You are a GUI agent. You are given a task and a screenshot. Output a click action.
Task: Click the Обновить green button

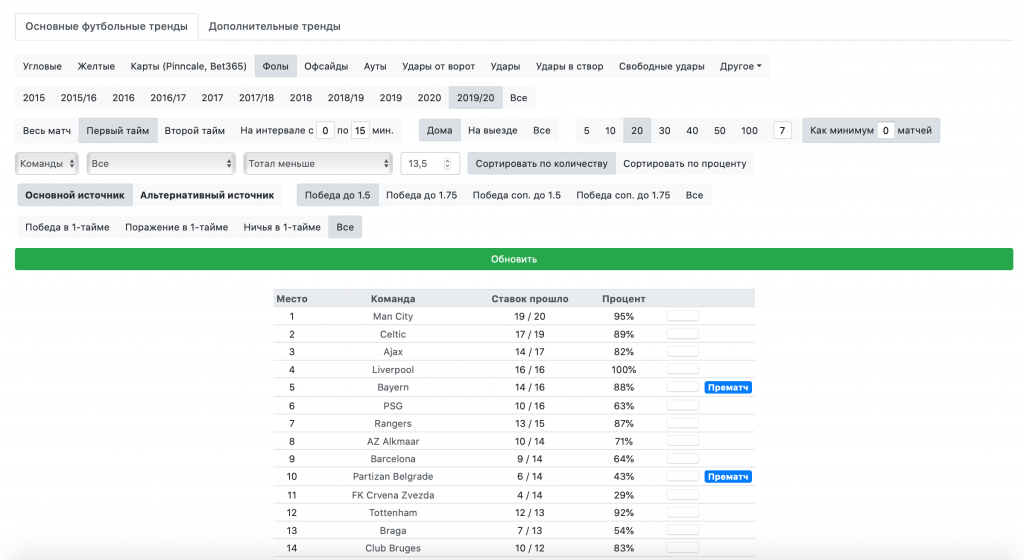[514, 259]
